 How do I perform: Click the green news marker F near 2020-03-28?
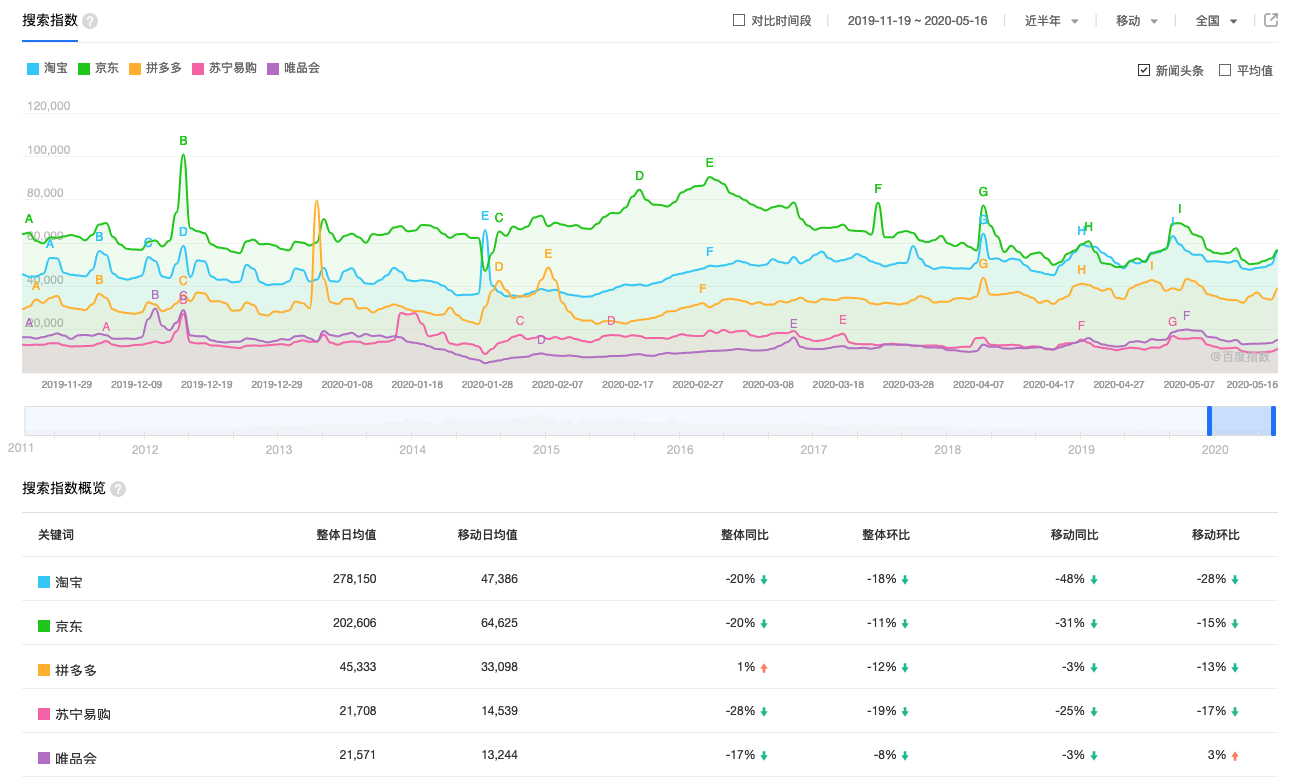[x=878, y=189]
